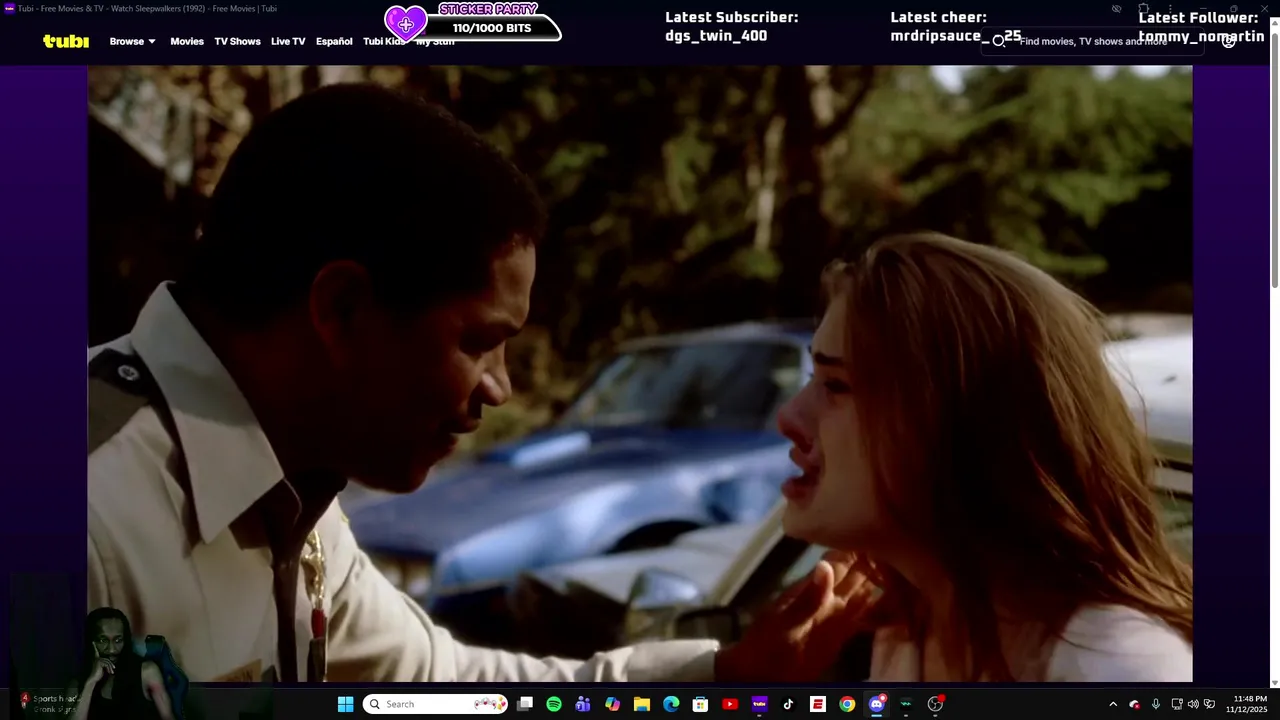The image size is (1280, 720).
Task: Show hidden system tray icons
Action: (1113, 704)
